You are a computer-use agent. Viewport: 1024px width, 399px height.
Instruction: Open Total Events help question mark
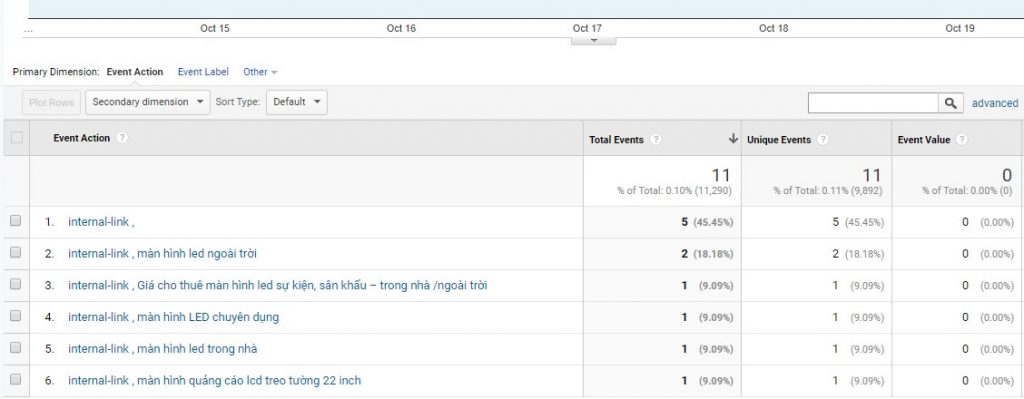pos(656,140)
